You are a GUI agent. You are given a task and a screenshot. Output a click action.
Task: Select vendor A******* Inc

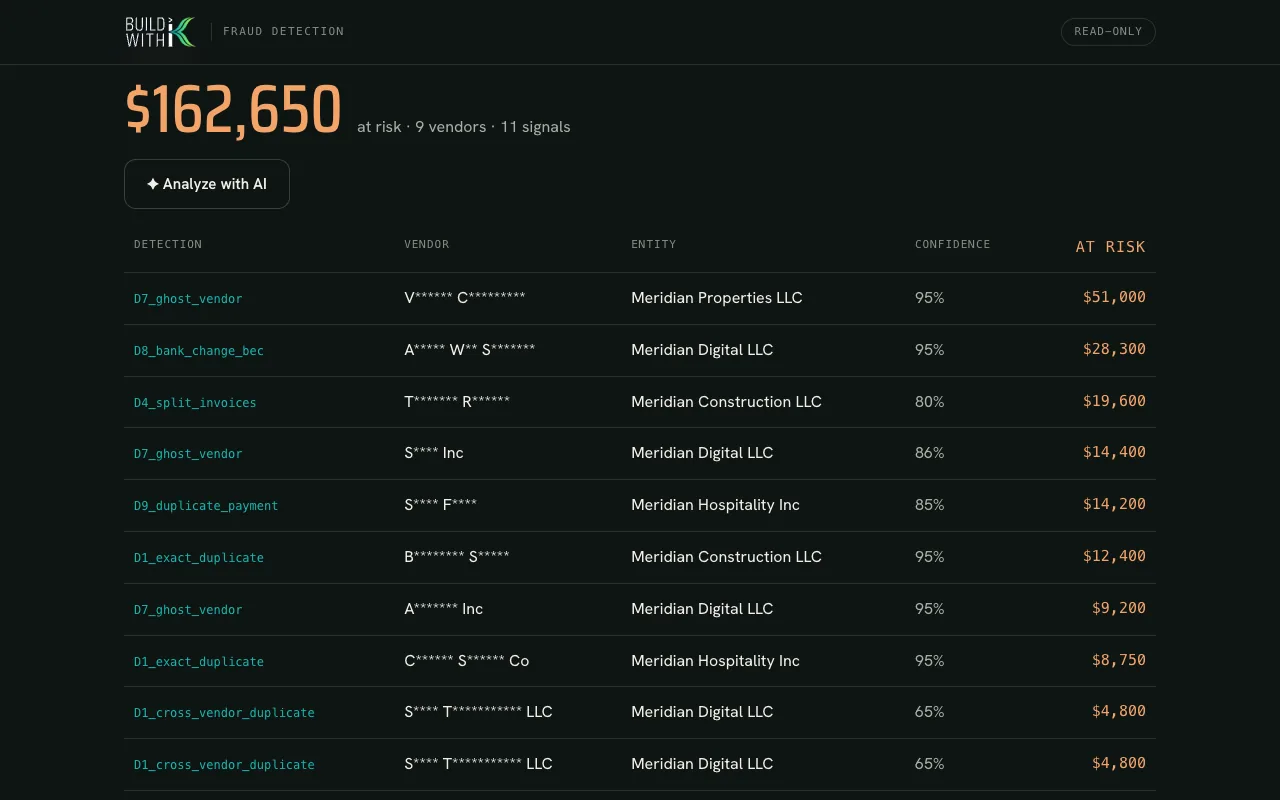444,609
